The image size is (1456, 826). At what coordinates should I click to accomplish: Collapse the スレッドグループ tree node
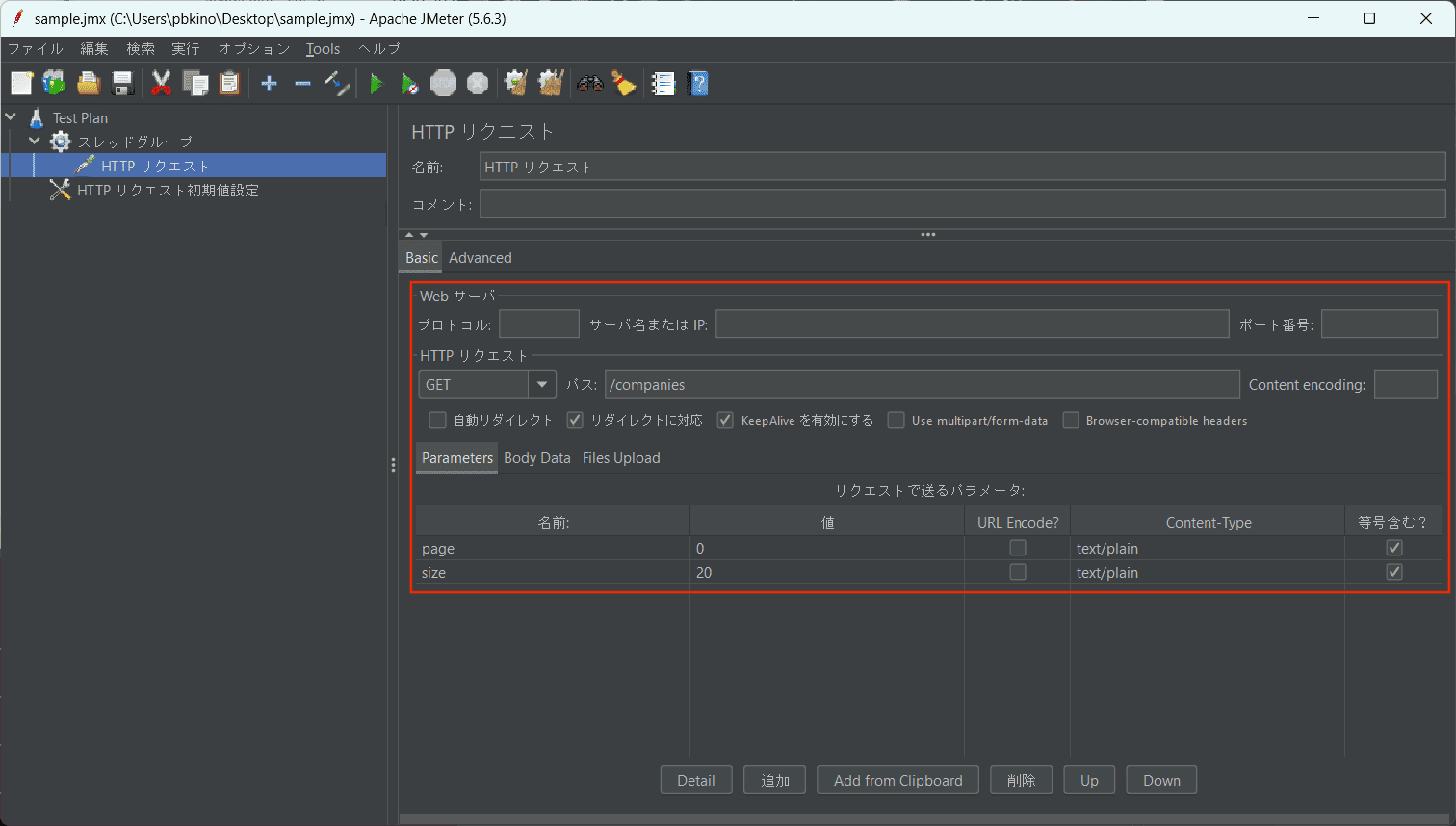click(35, 142)
